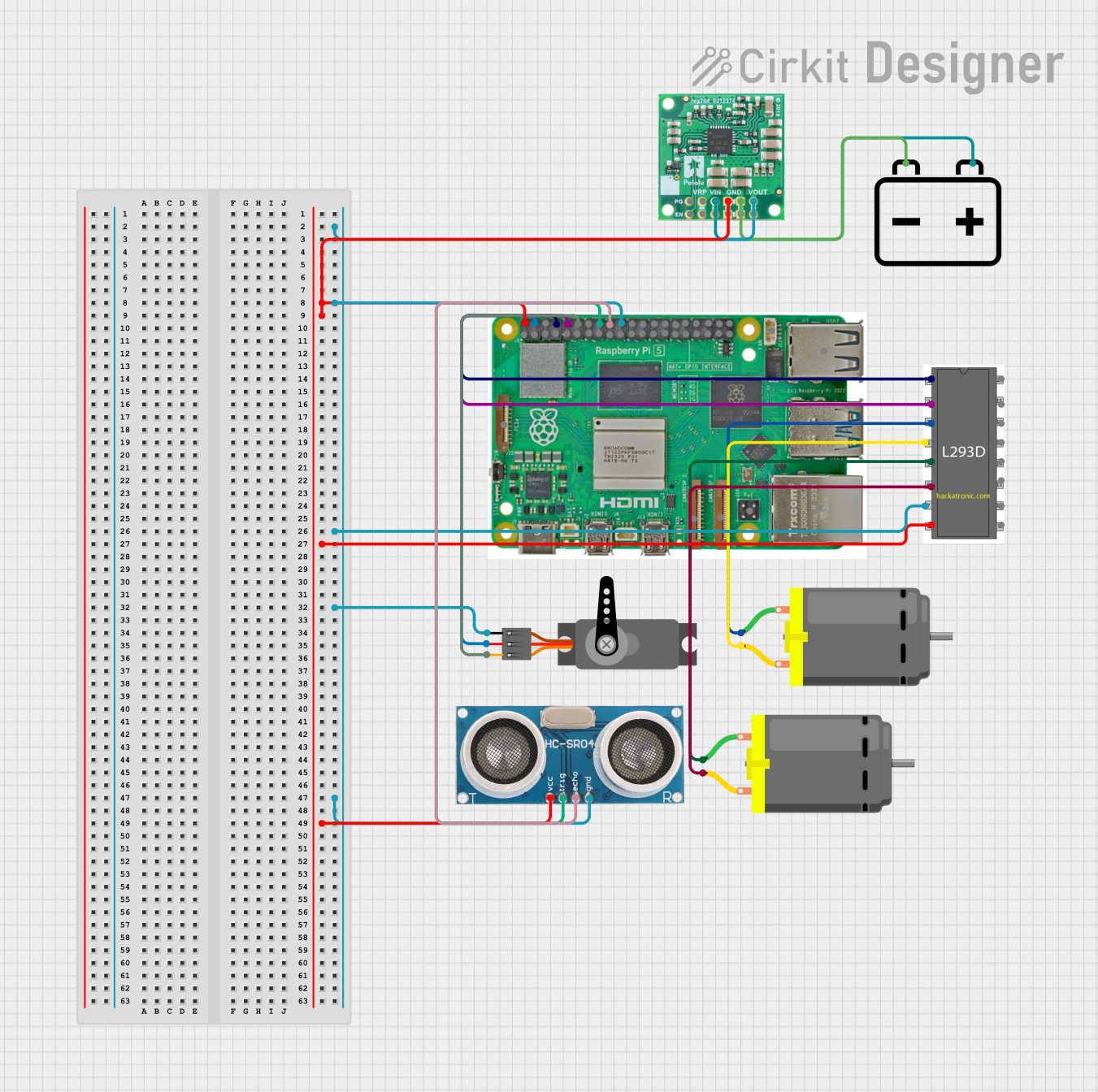1098x1092 pixels.
Task: Click the EN label on the regulator
Action: (679, 214)
